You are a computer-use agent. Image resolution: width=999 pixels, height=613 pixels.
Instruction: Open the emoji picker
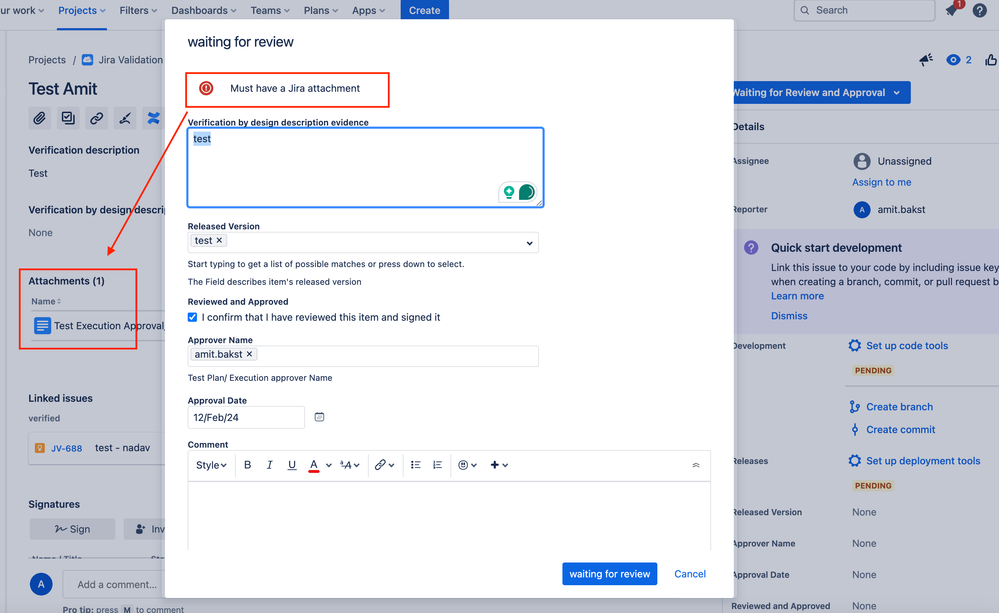(x=467, y=465)
